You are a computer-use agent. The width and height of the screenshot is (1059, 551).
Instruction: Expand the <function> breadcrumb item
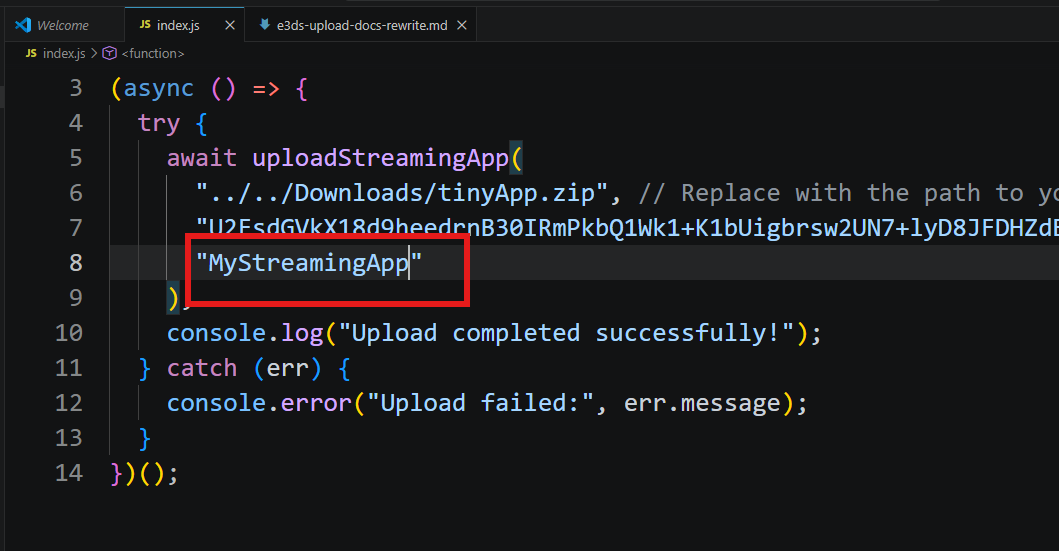tap(152, 53)
